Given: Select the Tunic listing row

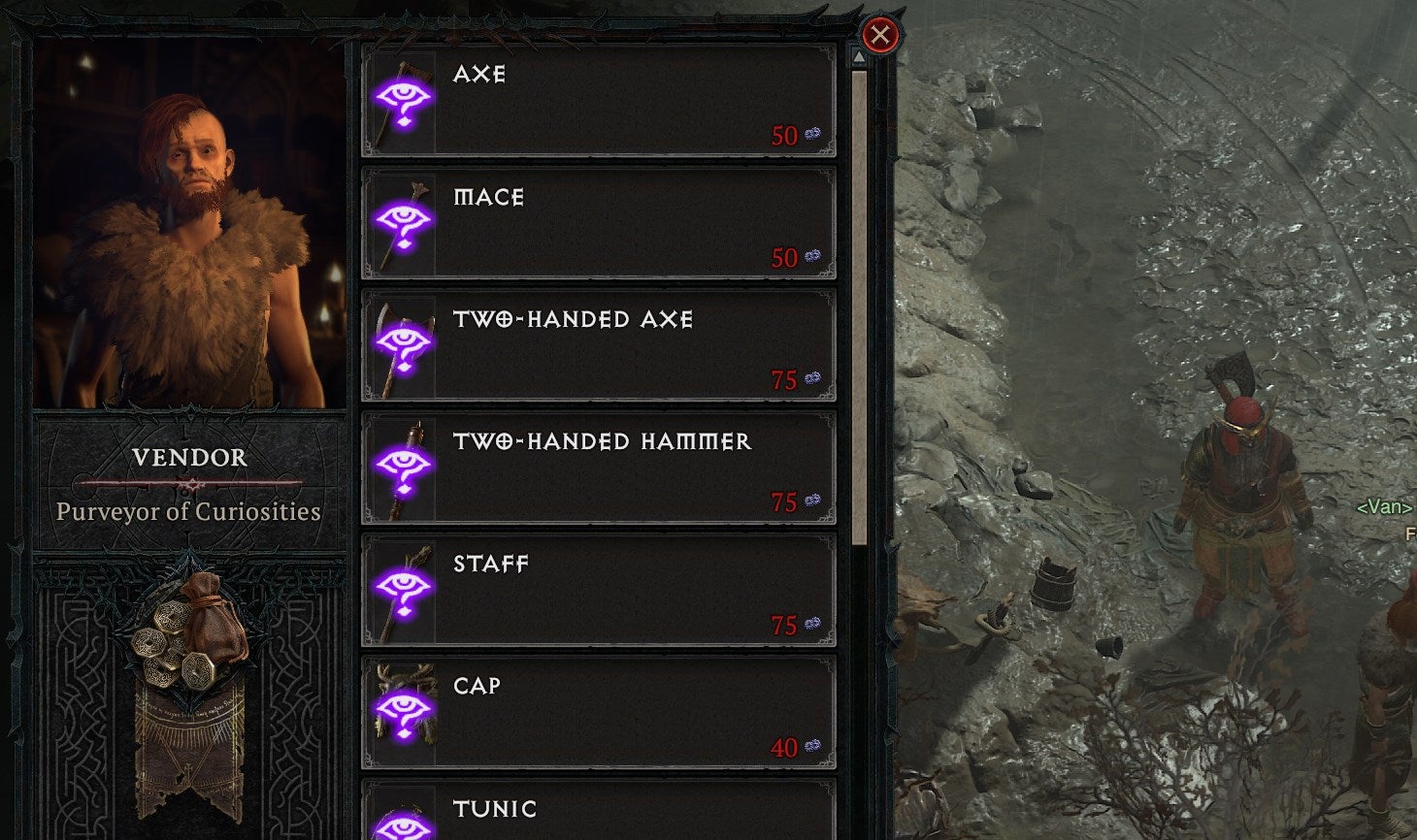Looking at the screenshot, I should coord(599,811).
